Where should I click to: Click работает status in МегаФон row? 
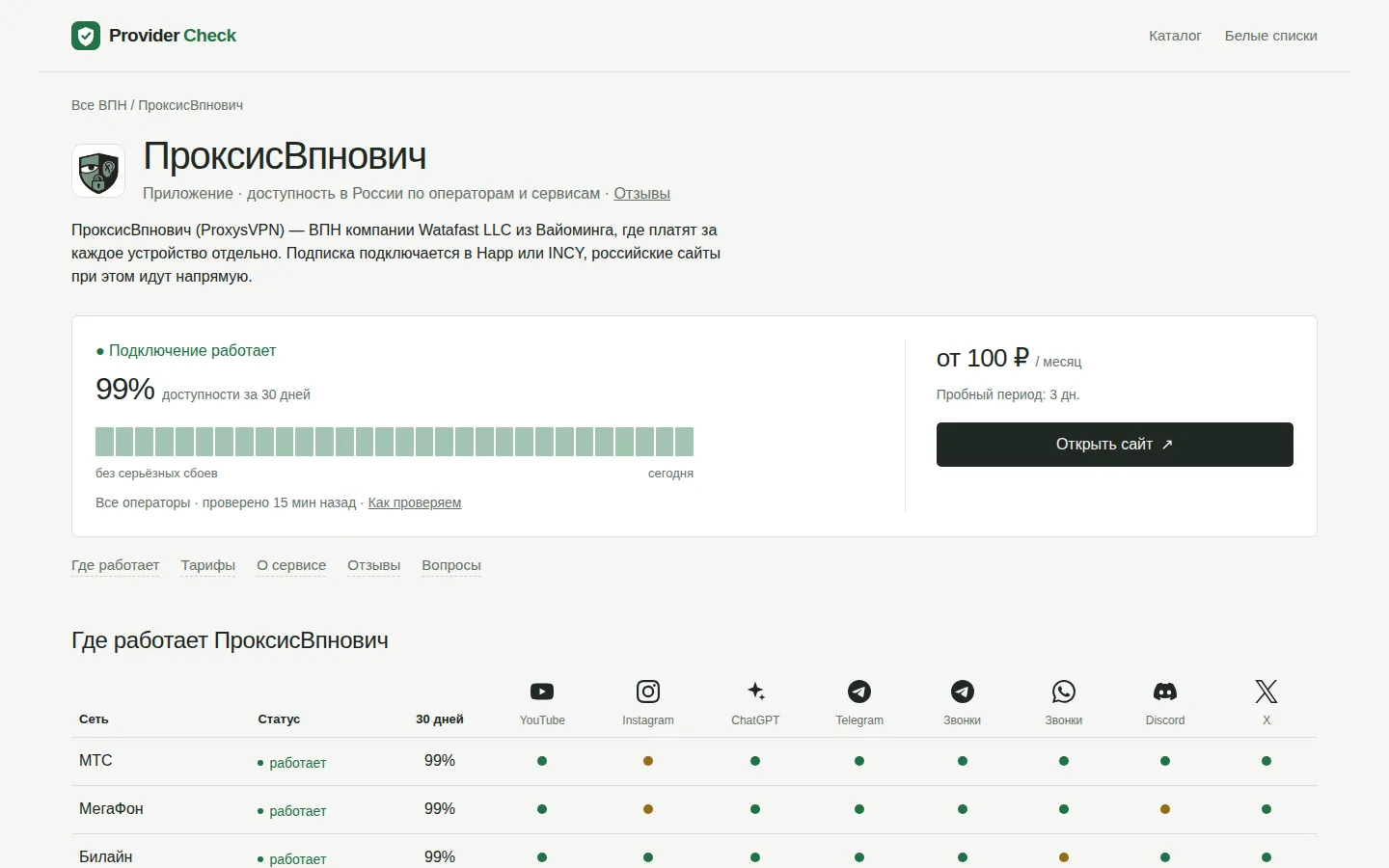292,811
